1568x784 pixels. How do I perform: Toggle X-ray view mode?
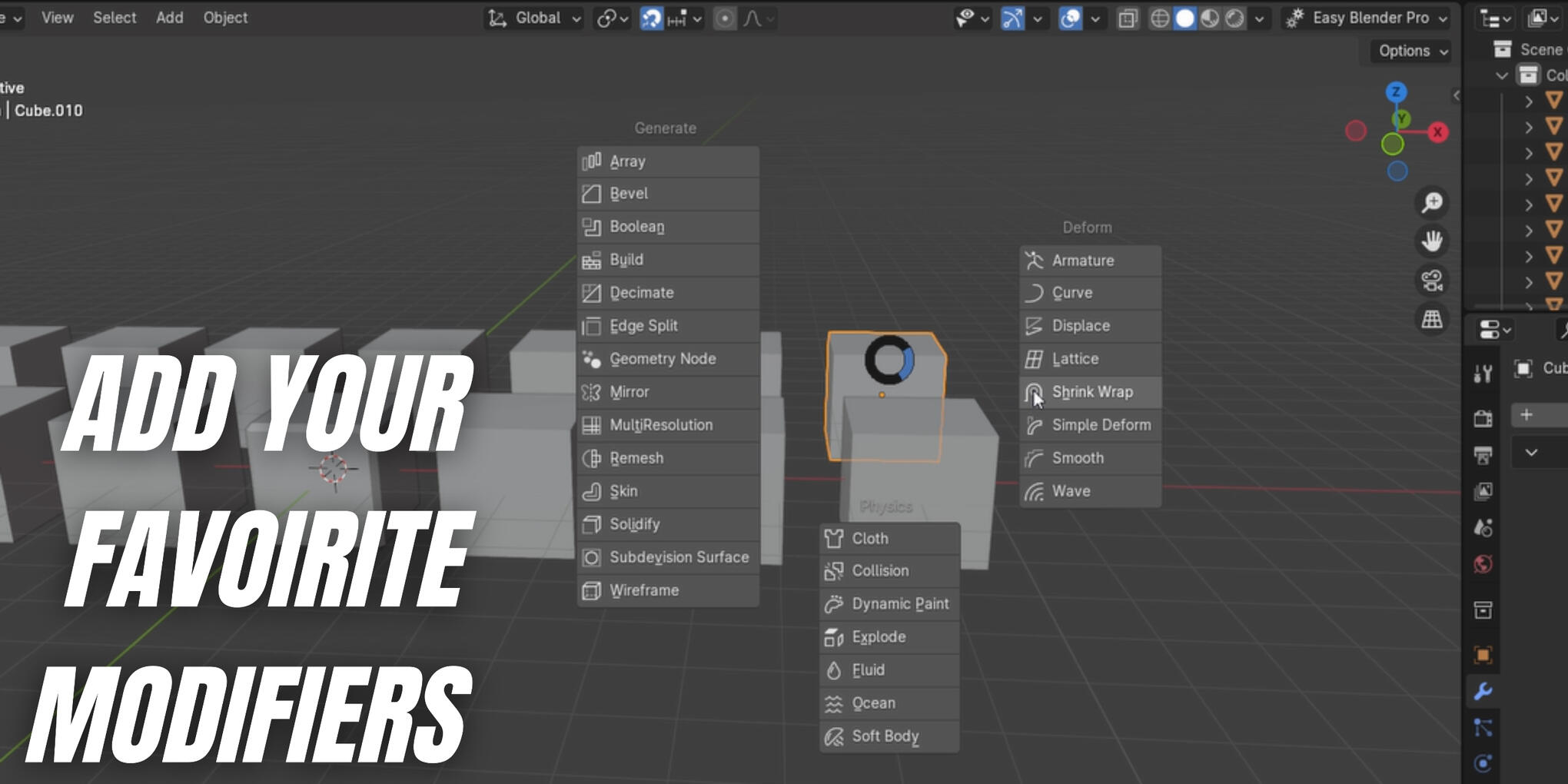coord(1128,18)
